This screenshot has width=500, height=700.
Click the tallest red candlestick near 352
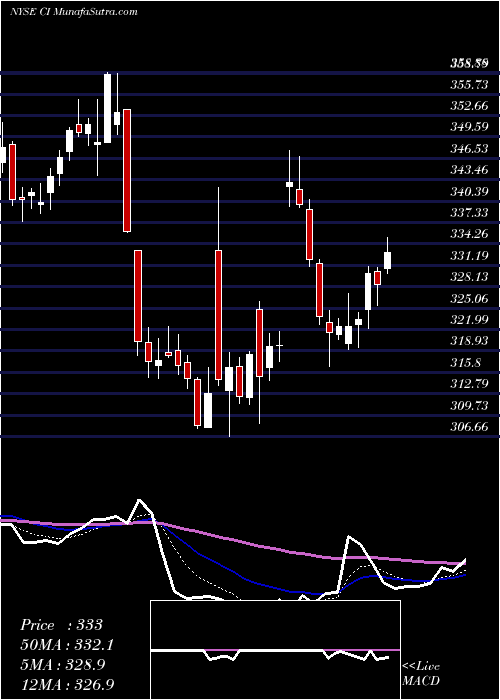click(x=127, y=171)
